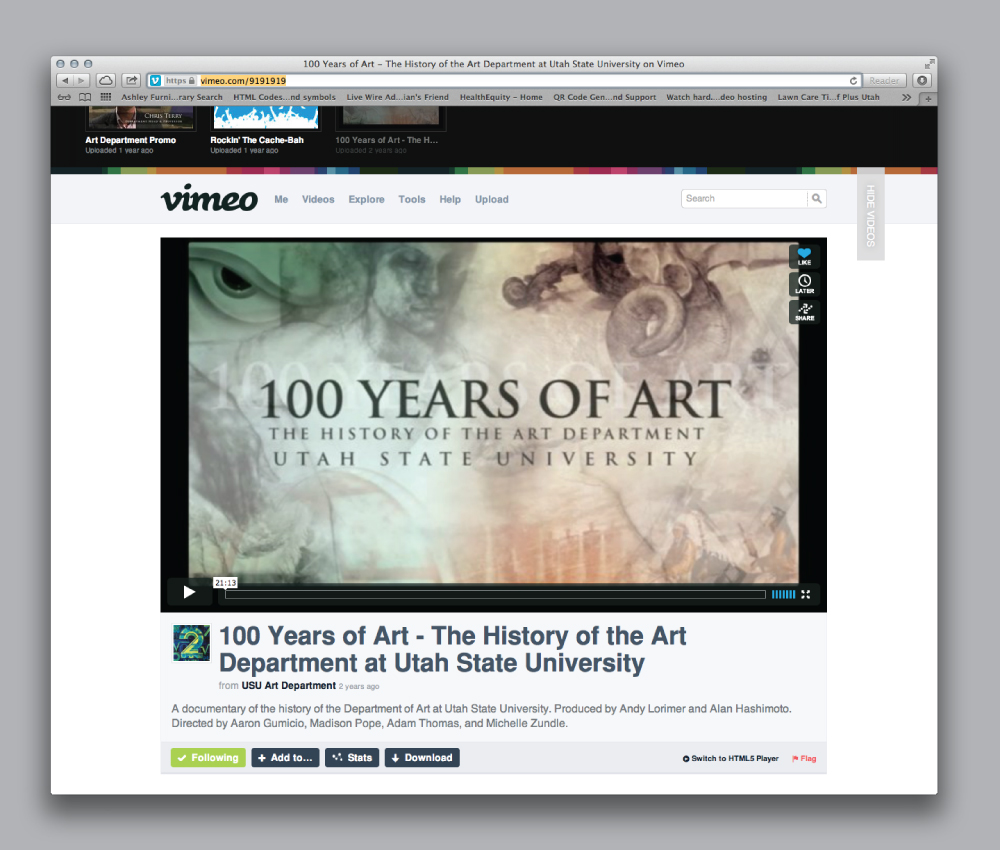Open the USU Art Department profile link

tap(288, 685)
